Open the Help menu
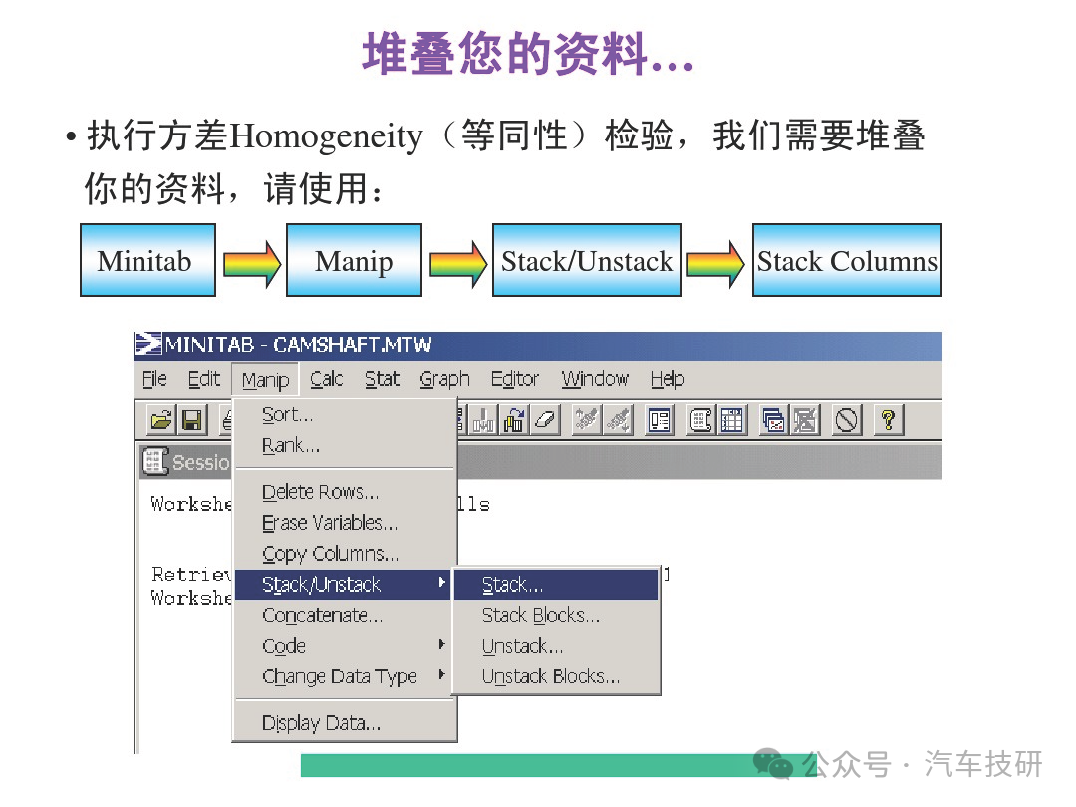This screenshot has width=1076, height=807. pyautogui.click(x=667, y=379)
